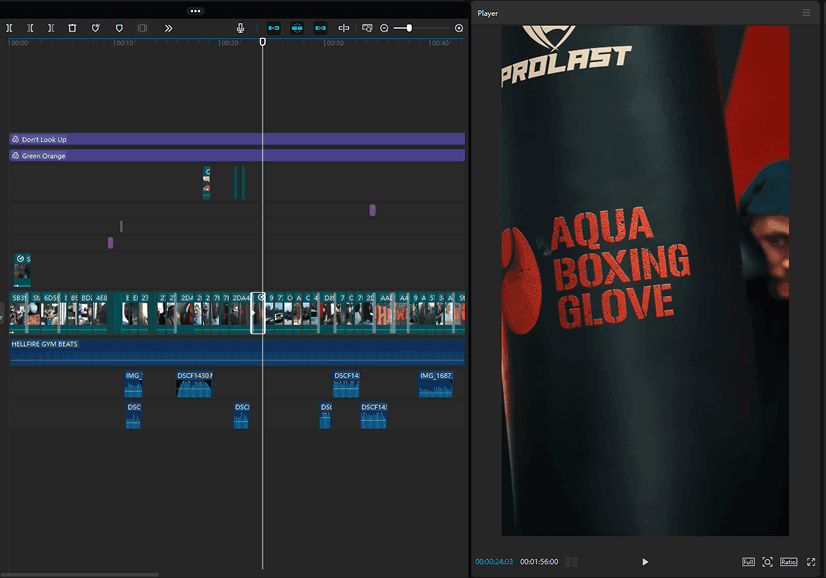Click the player zoom/focus icon
Image resolution: width=826 pixels, height=578 pixels.
[x=768, y=562]
